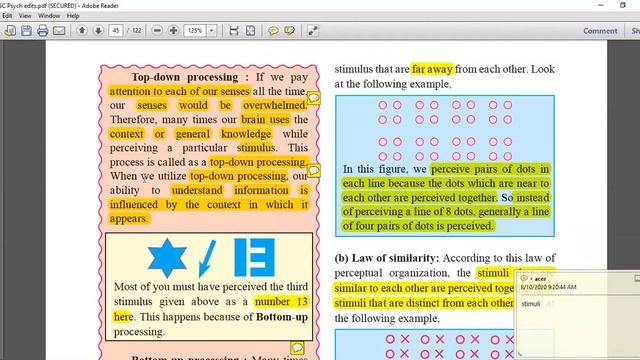Open the View menu

coord(25,16)
